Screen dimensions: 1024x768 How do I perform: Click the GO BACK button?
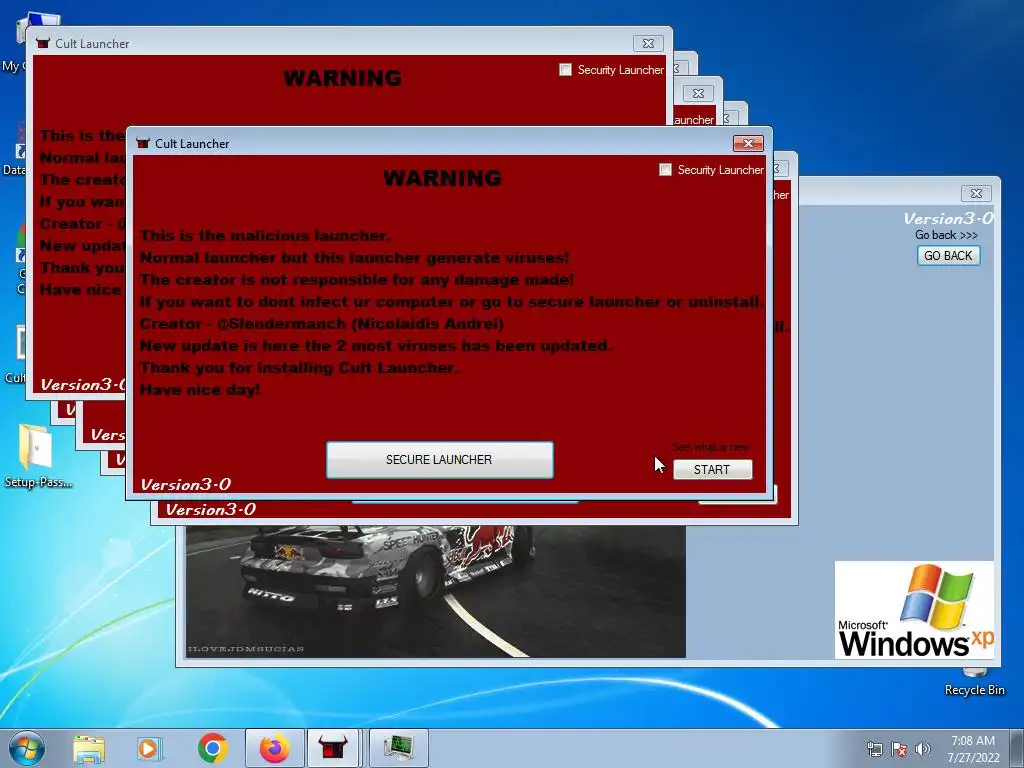948,256
